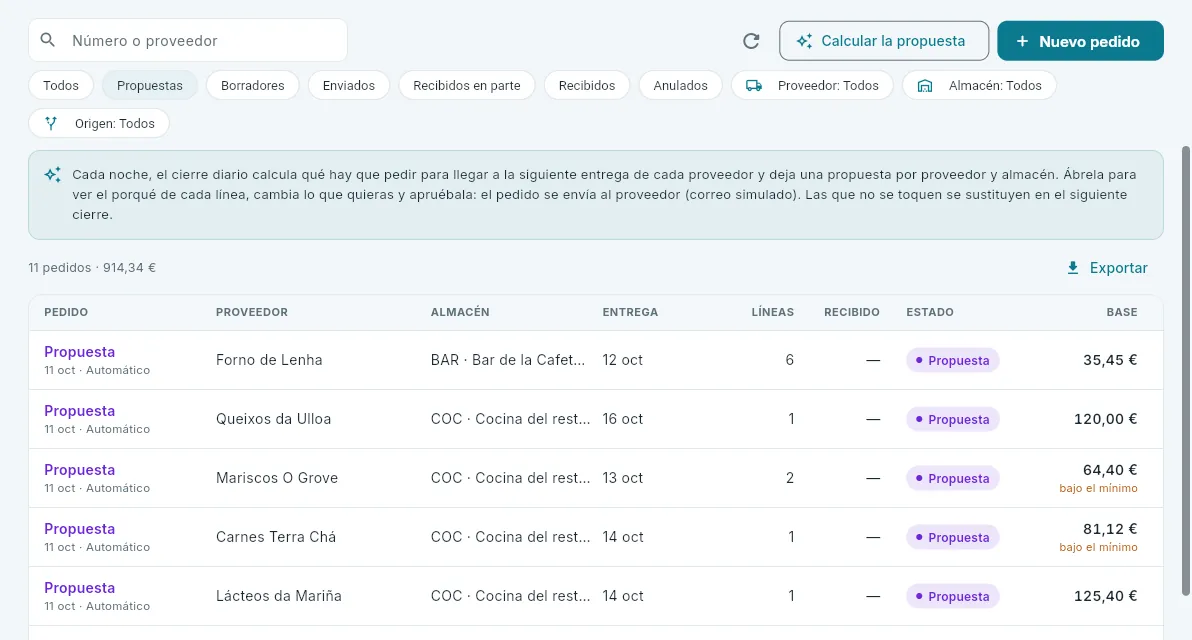Click the refresh icon beside Calcular la propuesta
Screen dimensions: 1192x640
pyautogui.click(x=751, y=41)
